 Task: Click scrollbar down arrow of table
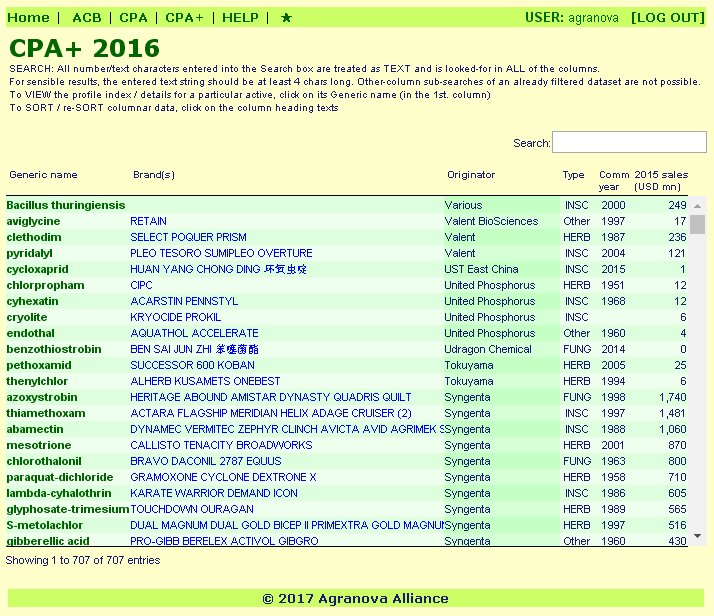pyautogui.click(x=697, y=536)
